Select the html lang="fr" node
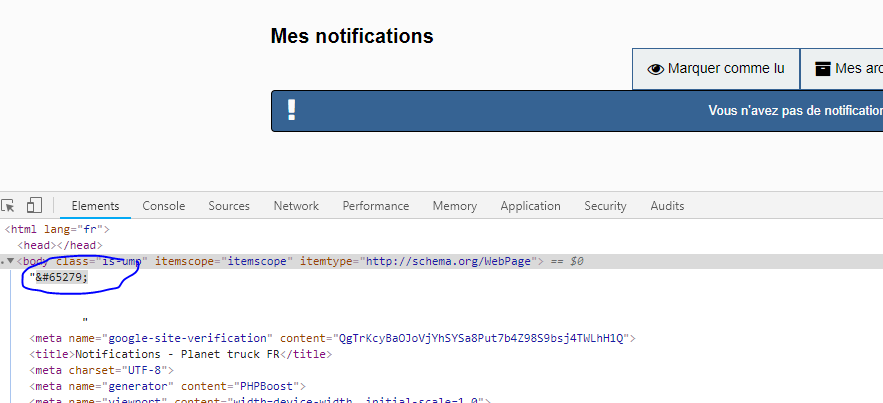883x403 pixels. pos(57,229)
